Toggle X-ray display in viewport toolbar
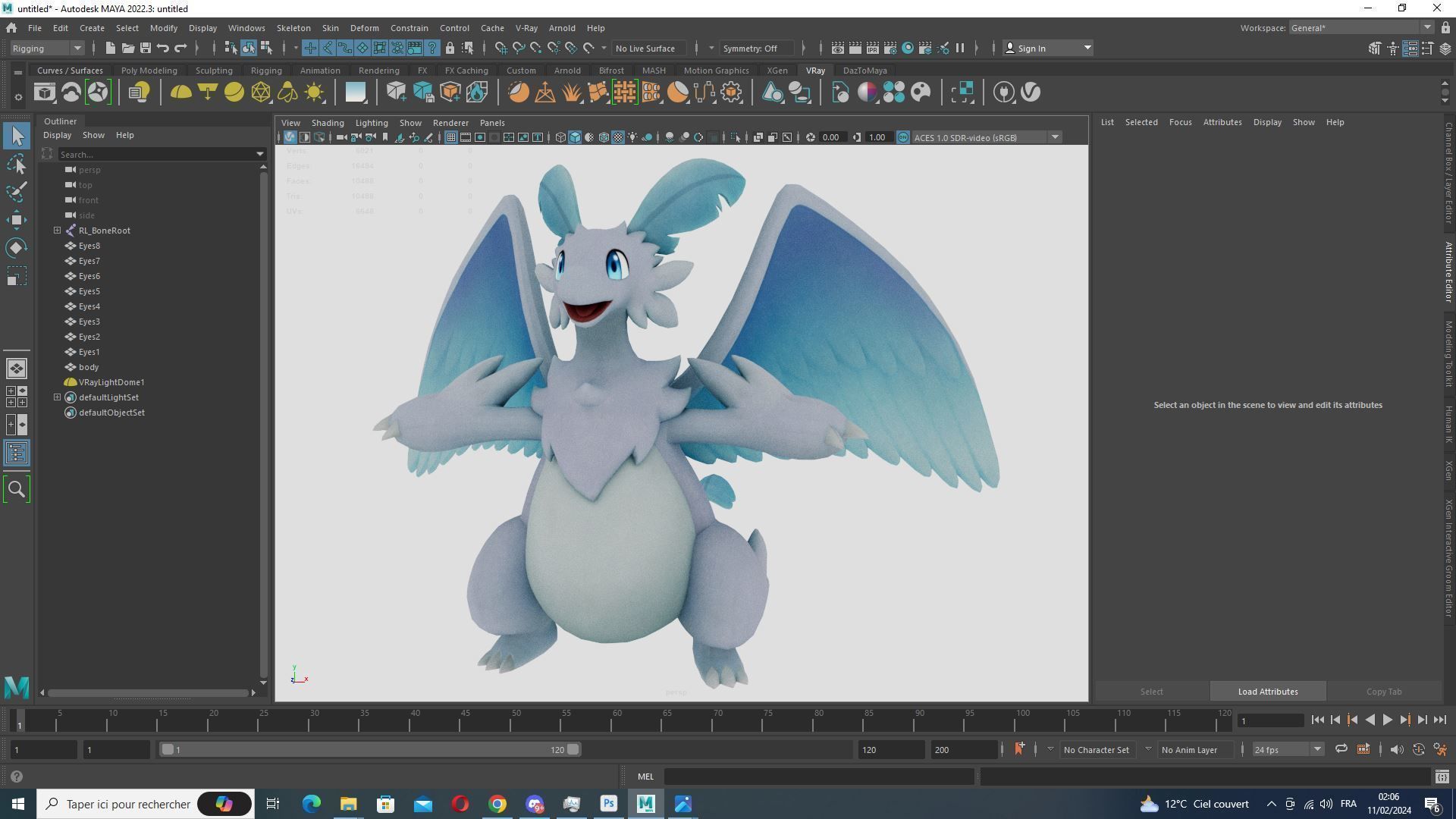This screenshot has height=819, width=1456. point(758,137)
